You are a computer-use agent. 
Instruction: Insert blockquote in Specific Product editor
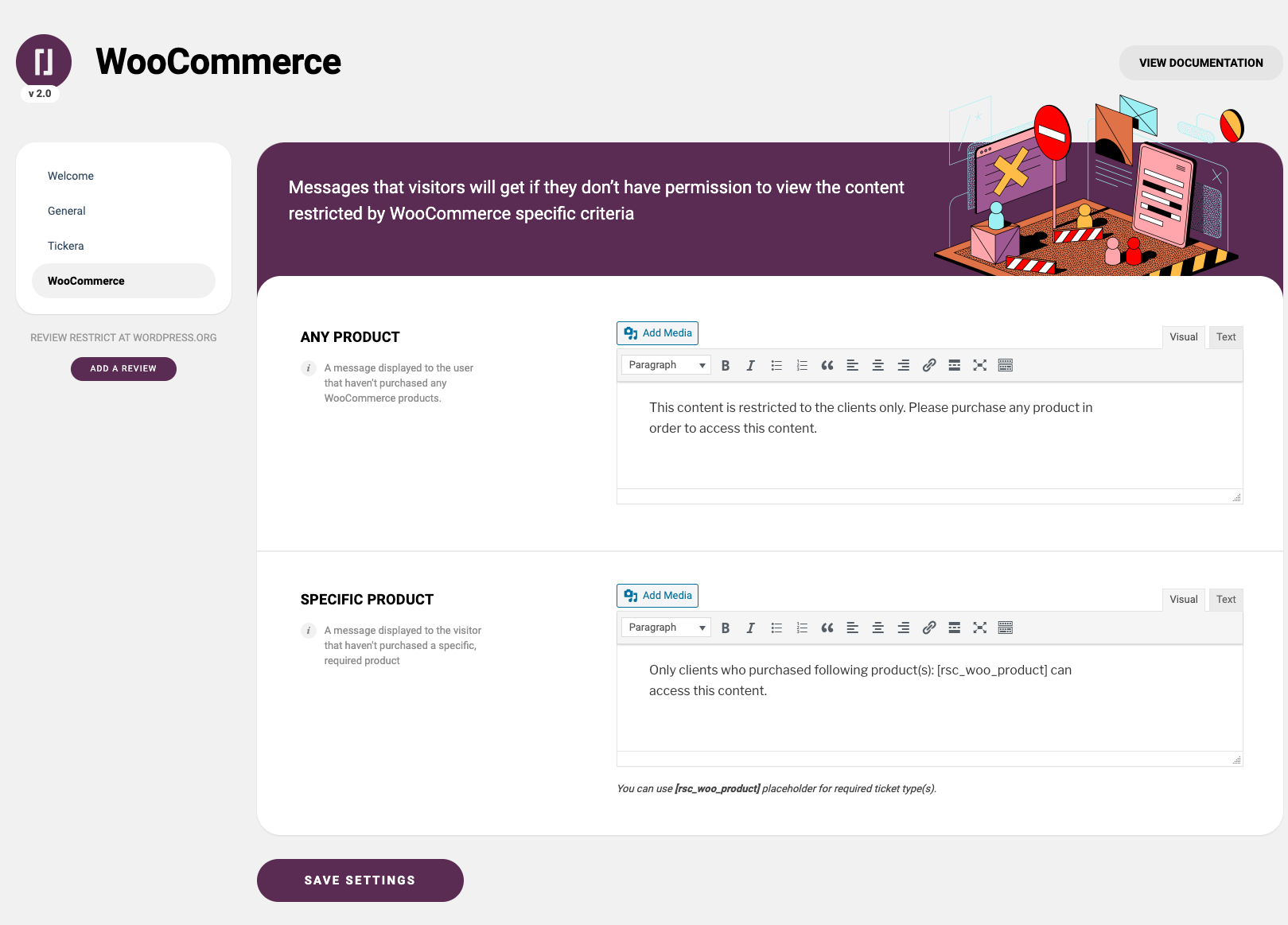[827, 628]
